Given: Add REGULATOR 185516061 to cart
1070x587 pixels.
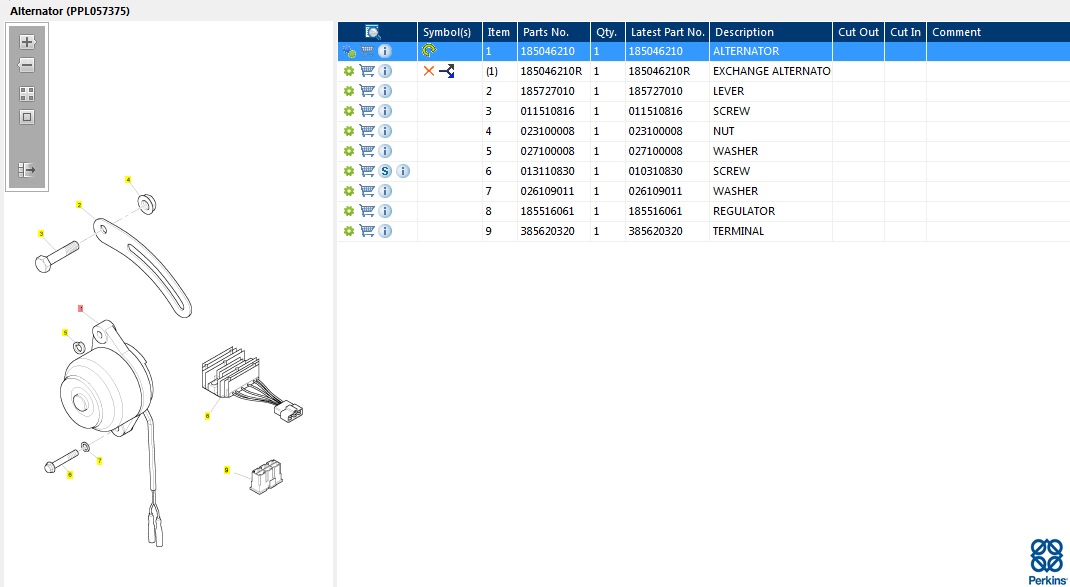Looking at the screenshot, I should click(367, 211).
